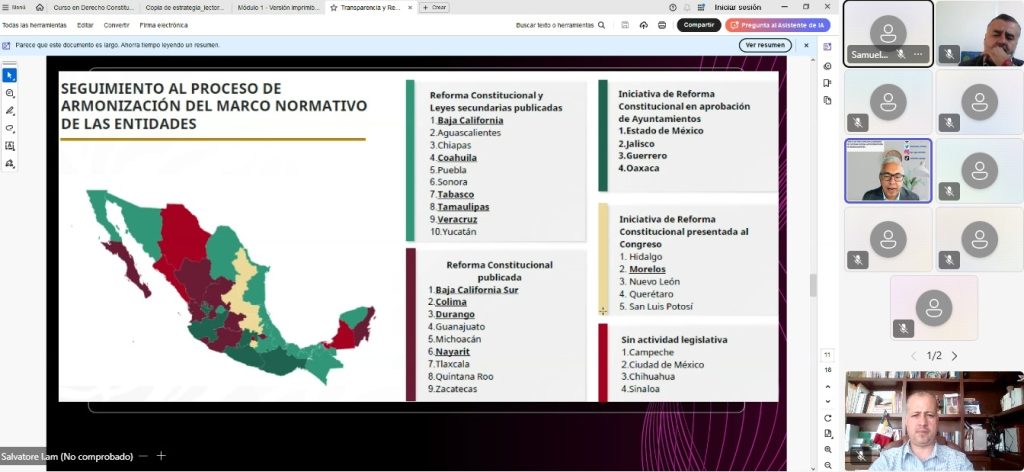
Task: Go to next page of participants
Action: point(954,356)
